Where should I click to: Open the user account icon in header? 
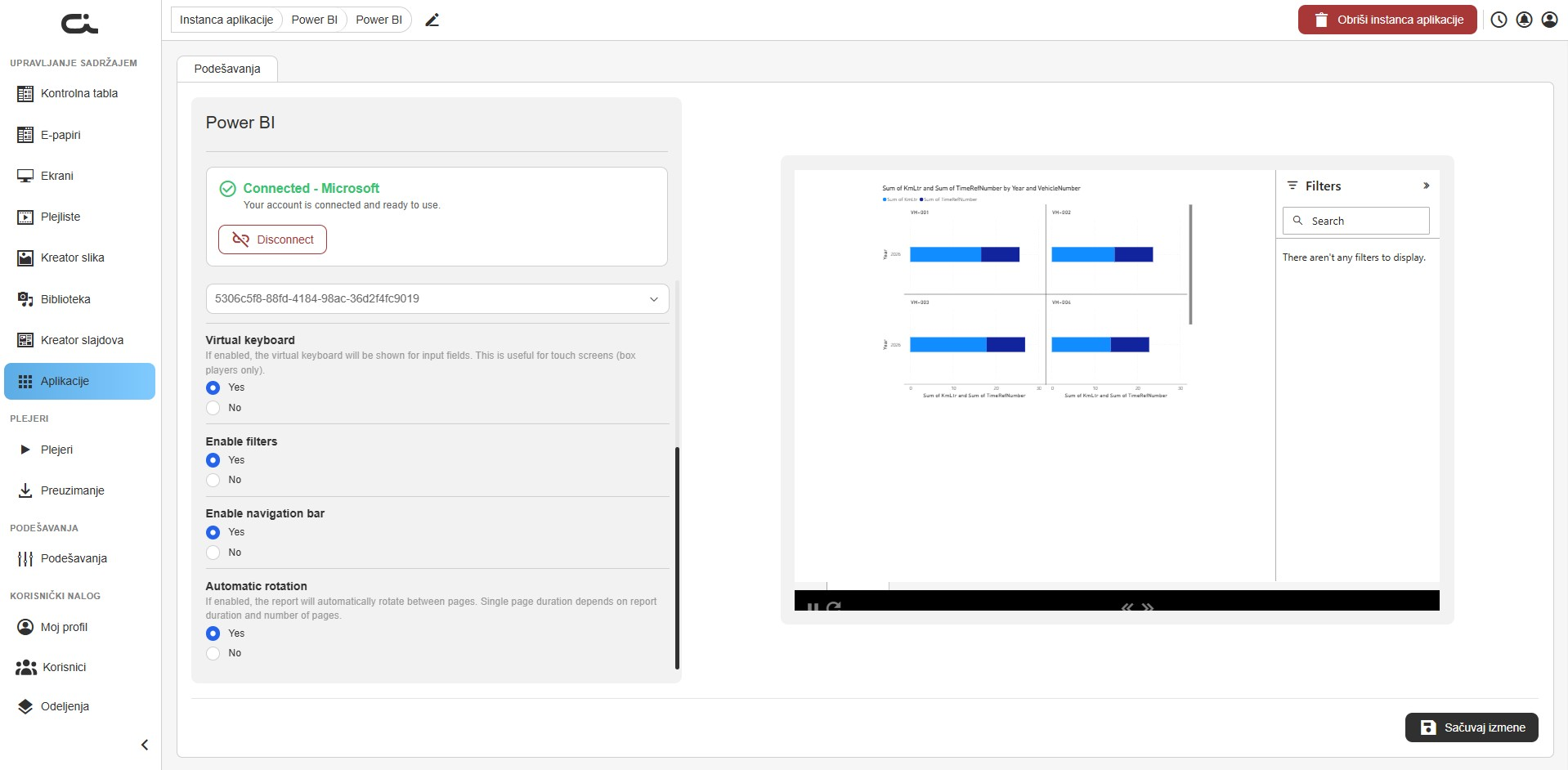1549,20
